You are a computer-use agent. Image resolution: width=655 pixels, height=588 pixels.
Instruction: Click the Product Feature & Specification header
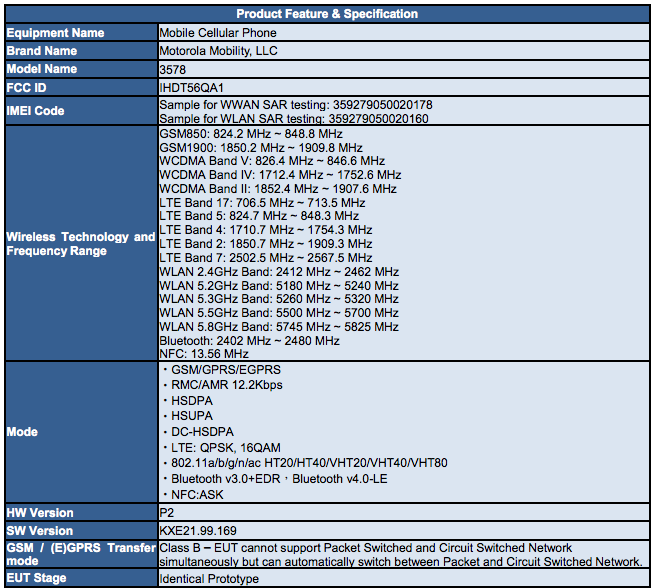[327, 14]
